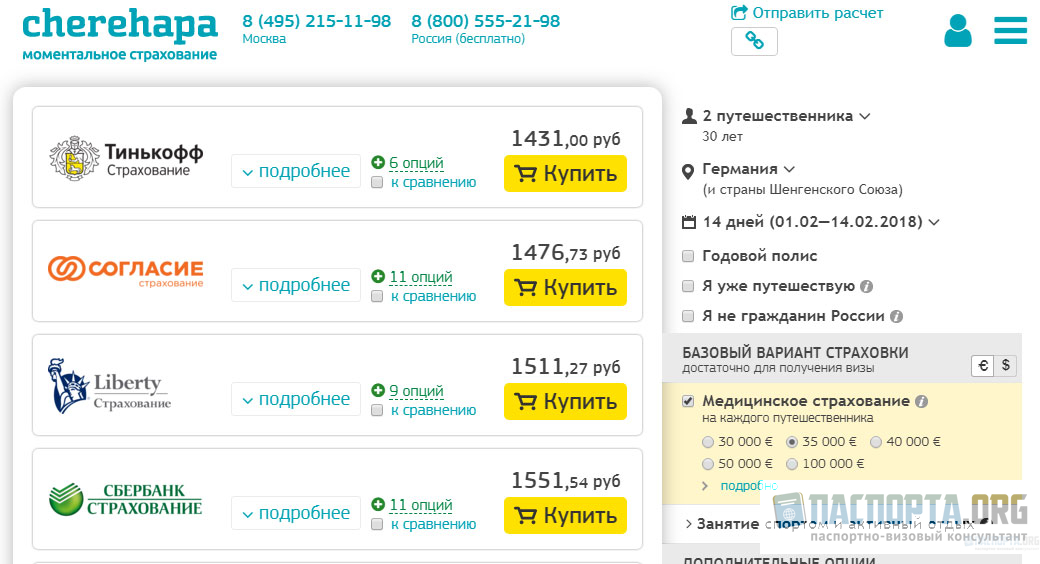Click the Согласие страхование logo
1040x564 pixels.
point(126,271)
